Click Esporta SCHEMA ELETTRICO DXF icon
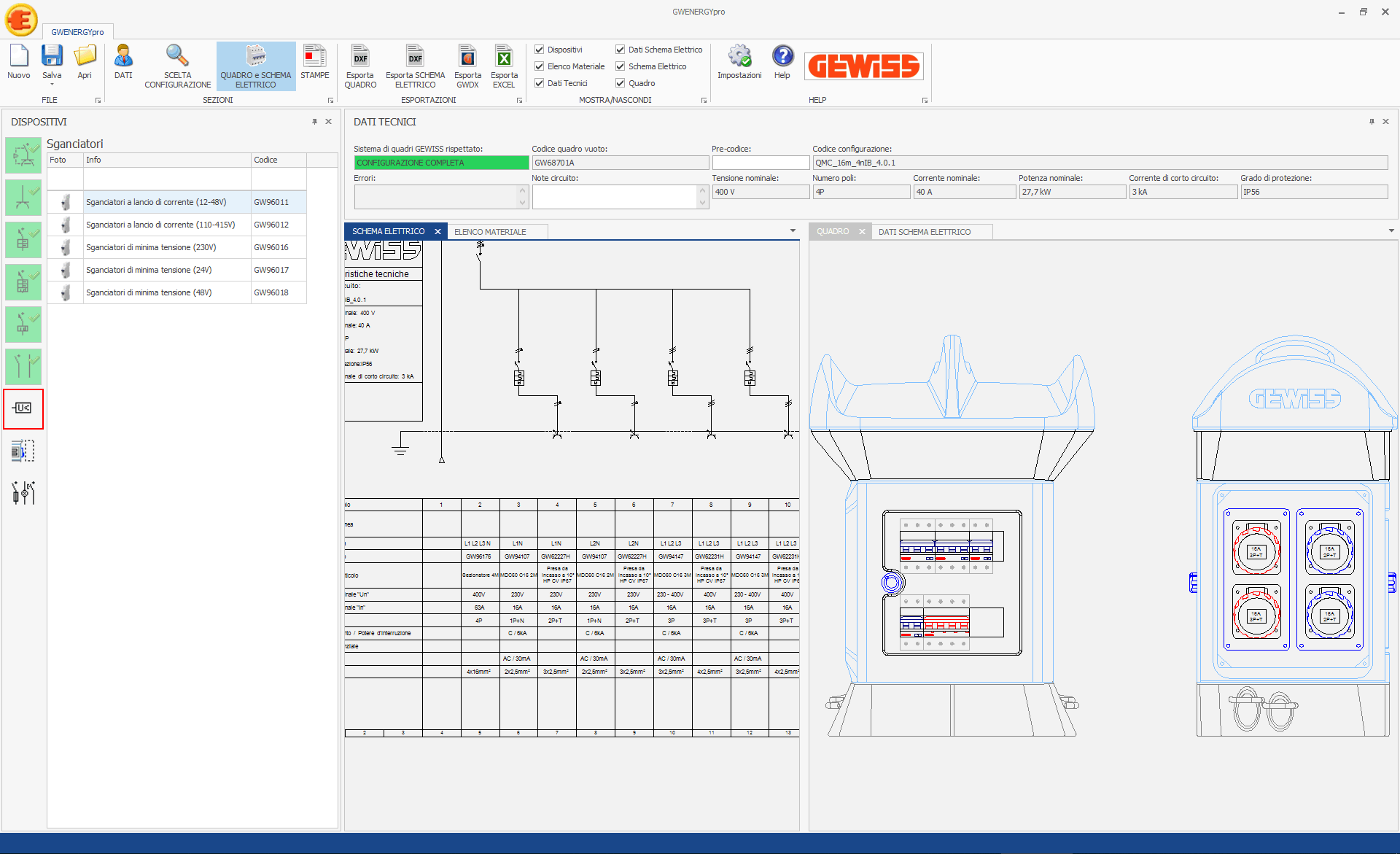The height and width of the screenshot is (854, 1400). (415, 66)
